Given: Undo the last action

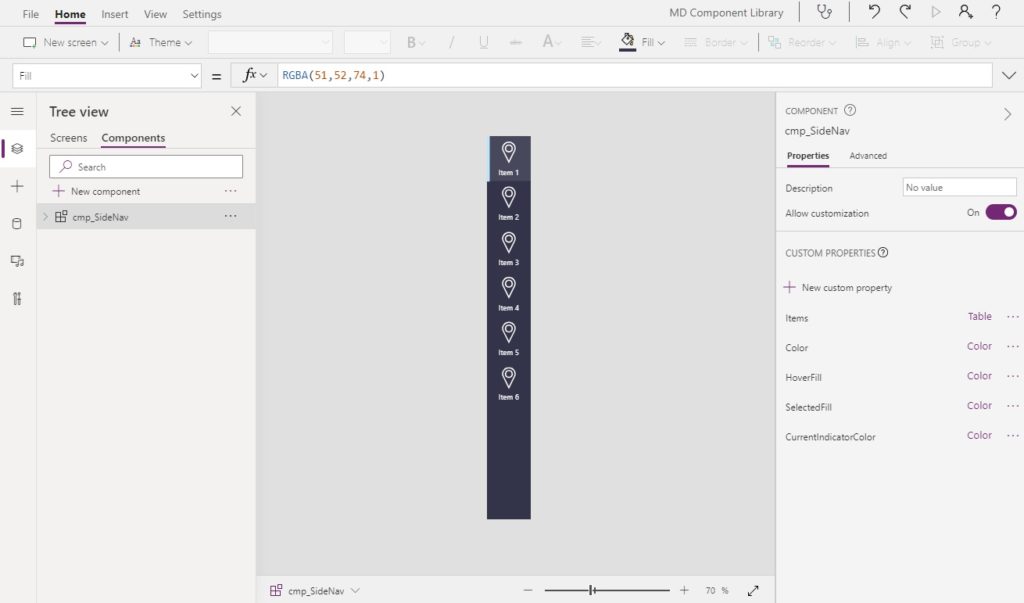Looking at the screenshot, I should (x=874, y=12).
